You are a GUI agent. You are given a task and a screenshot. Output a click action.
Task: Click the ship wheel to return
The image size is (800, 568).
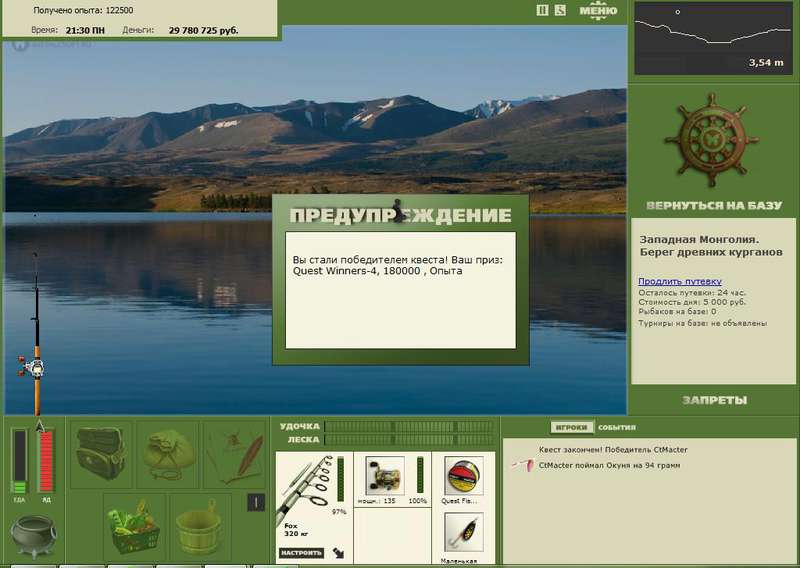tap(712, 139)
